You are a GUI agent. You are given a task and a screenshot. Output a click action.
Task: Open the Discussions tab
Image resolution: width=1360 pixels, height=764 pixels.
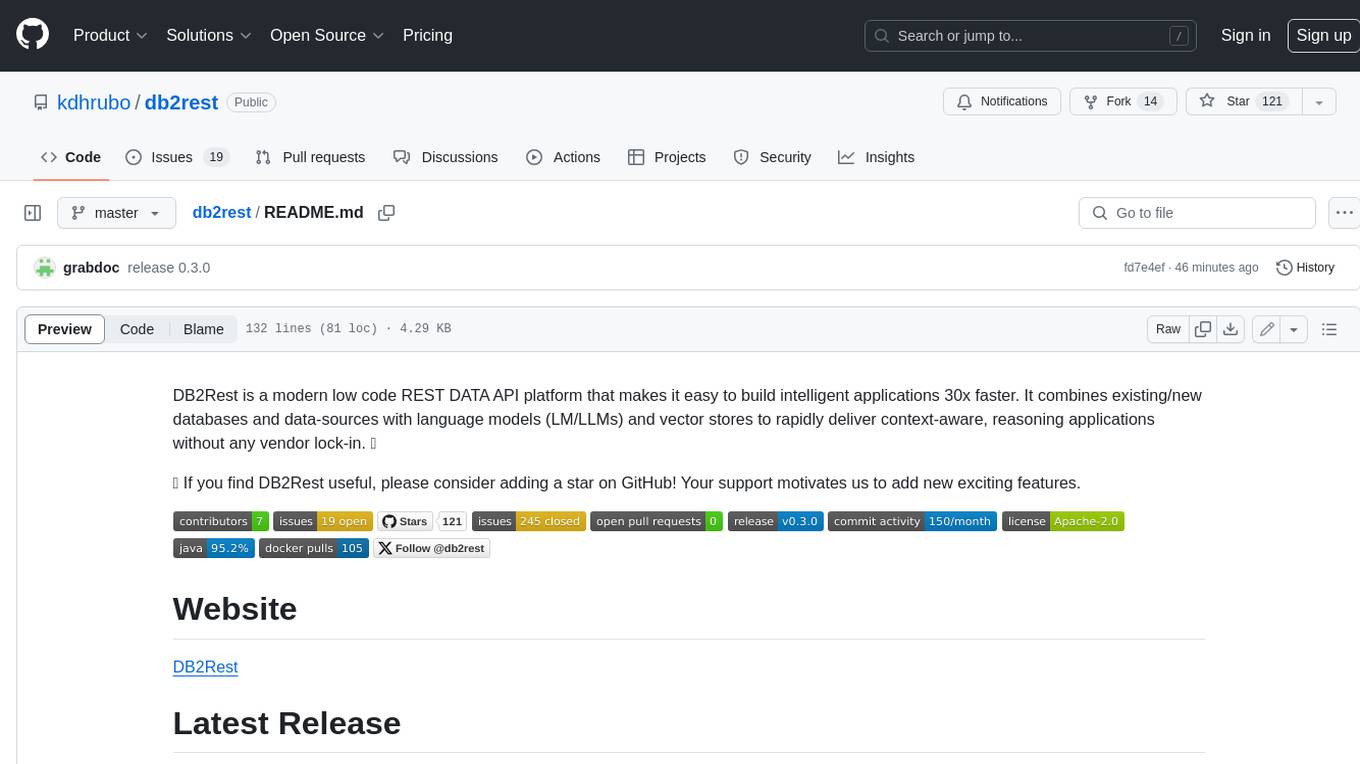tap(445, 157)
